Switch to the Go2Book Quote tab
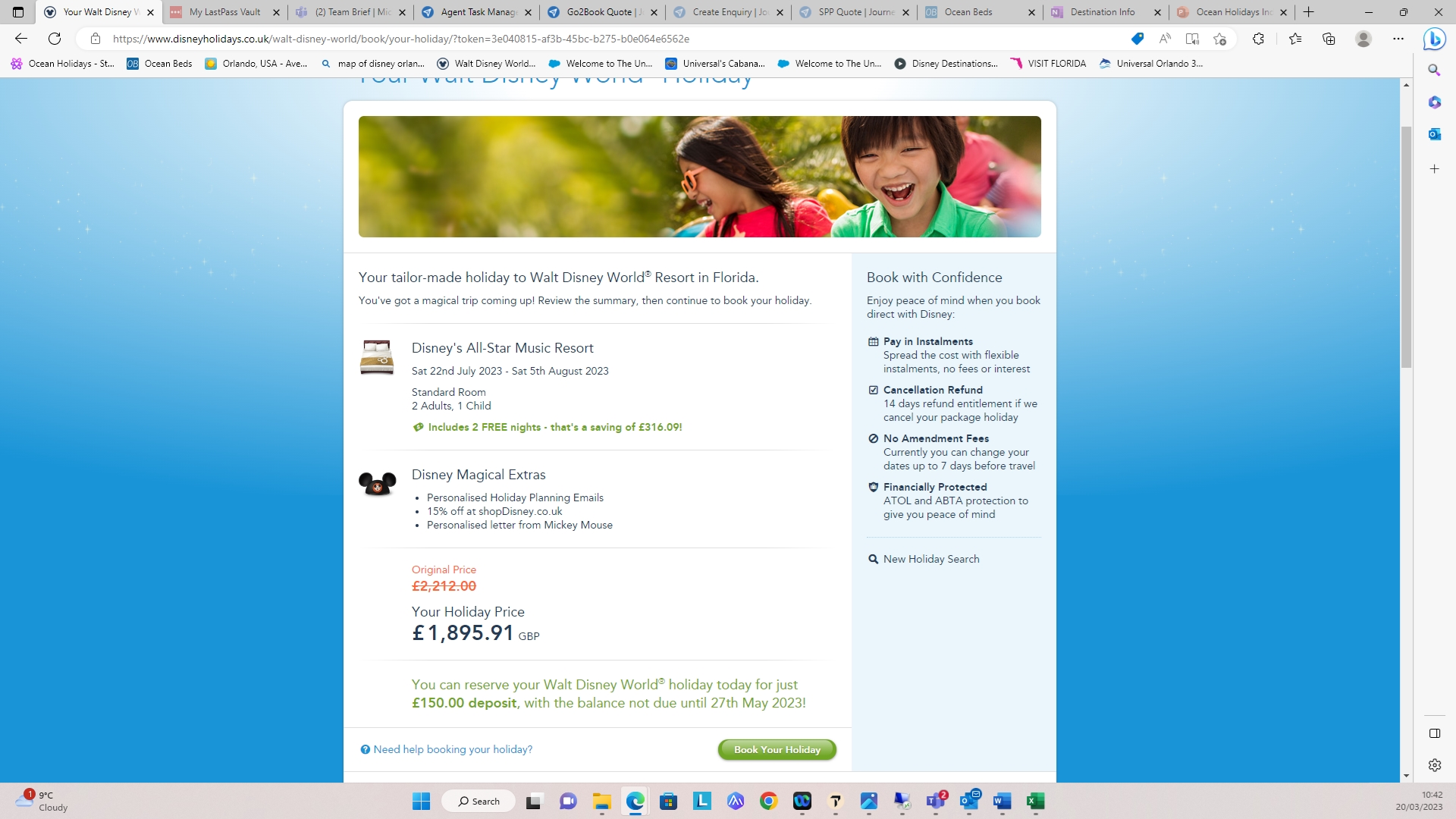1456x819 pixels. pos(599,12)
